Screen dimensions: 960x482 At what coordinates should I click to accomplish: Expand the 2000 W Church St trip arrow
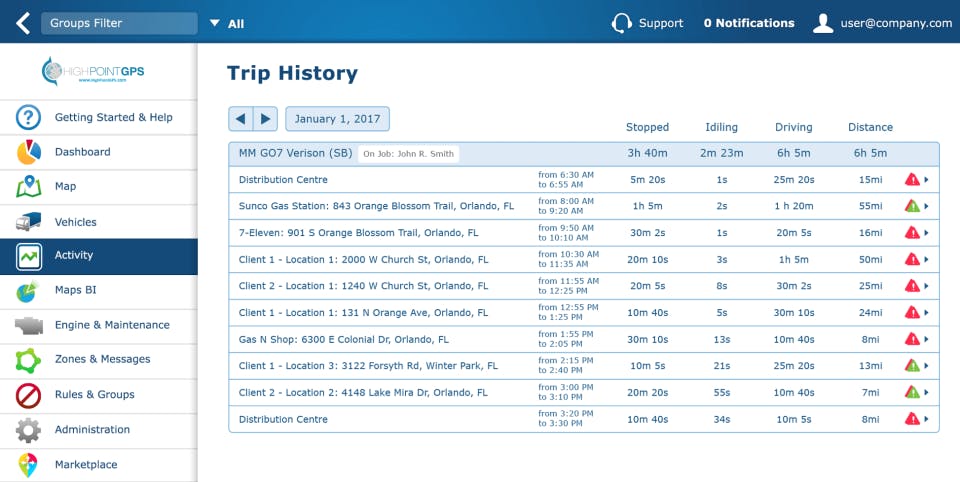click(x=926, y=260)
